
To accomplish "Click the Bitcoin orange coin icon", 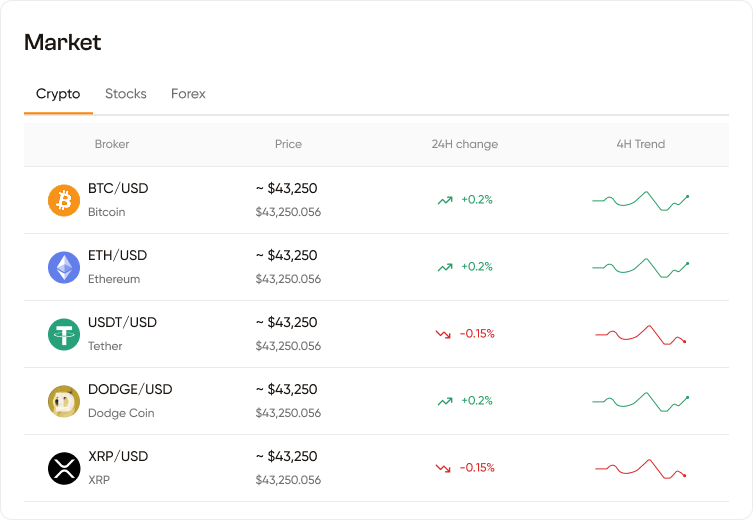I will tap(64, 200).
